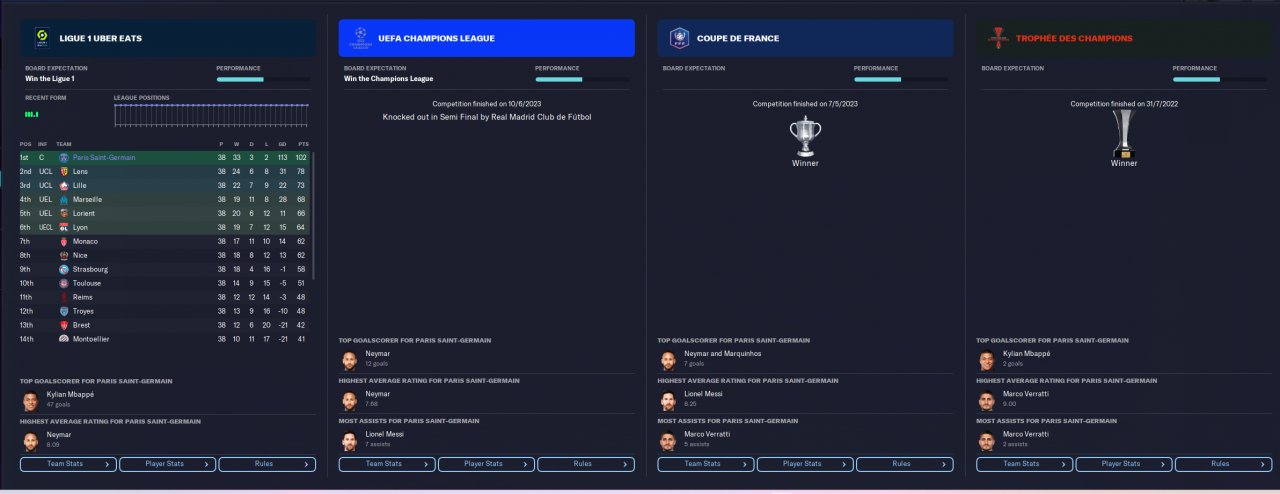The image size is (1280, 494).
Task: Click the Nice club badge
Action: [x=64, y=255]
